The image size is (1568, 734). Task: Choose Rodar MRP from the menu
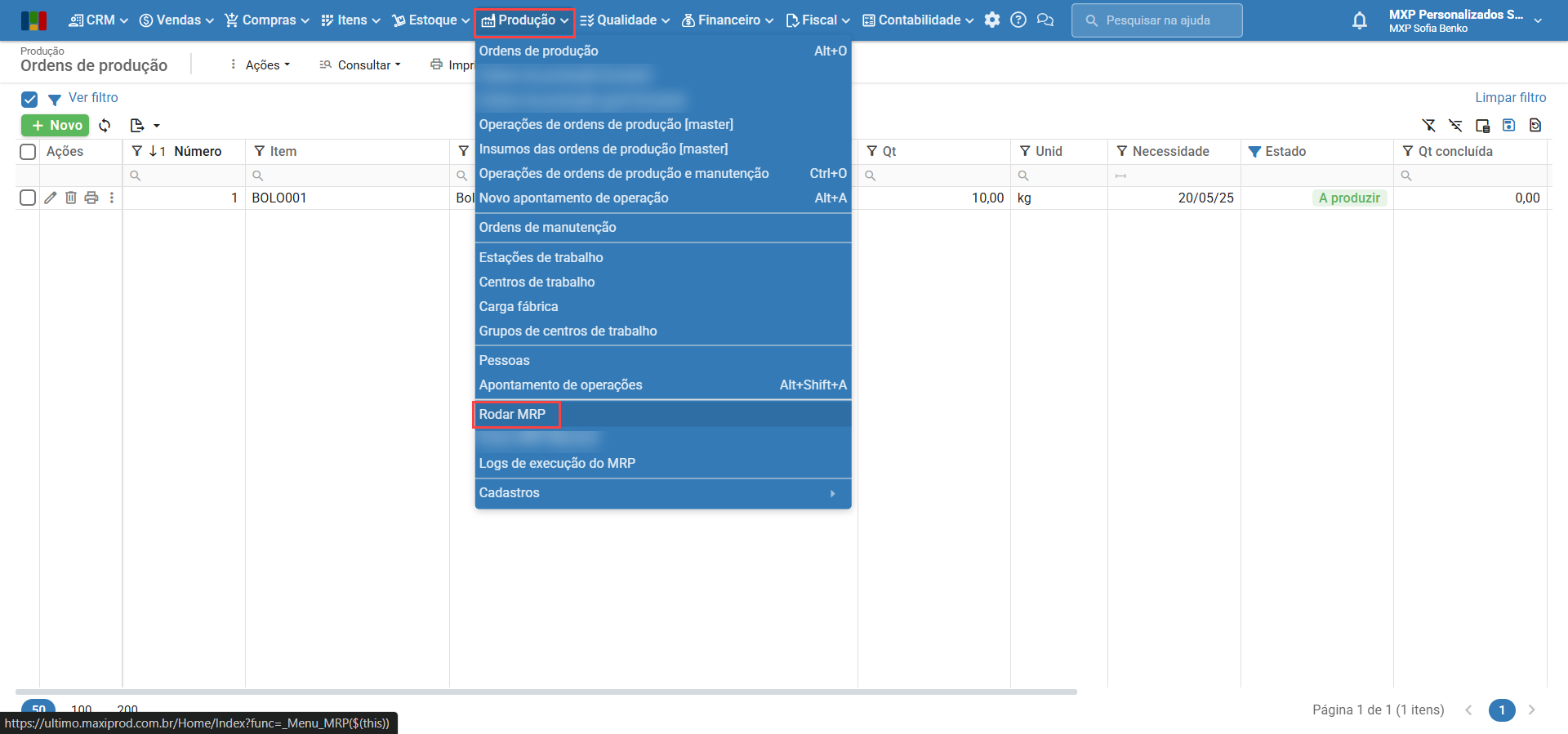(662, 415)
